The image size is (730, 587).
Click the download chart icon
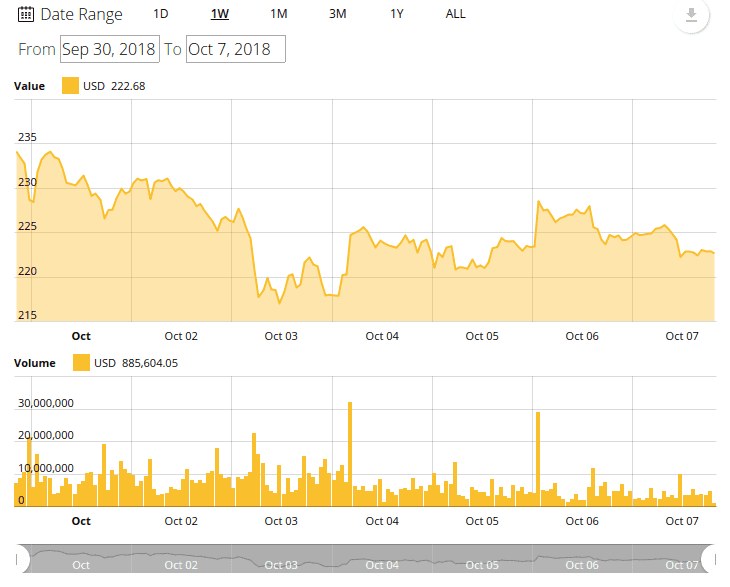tap(691, 15)
